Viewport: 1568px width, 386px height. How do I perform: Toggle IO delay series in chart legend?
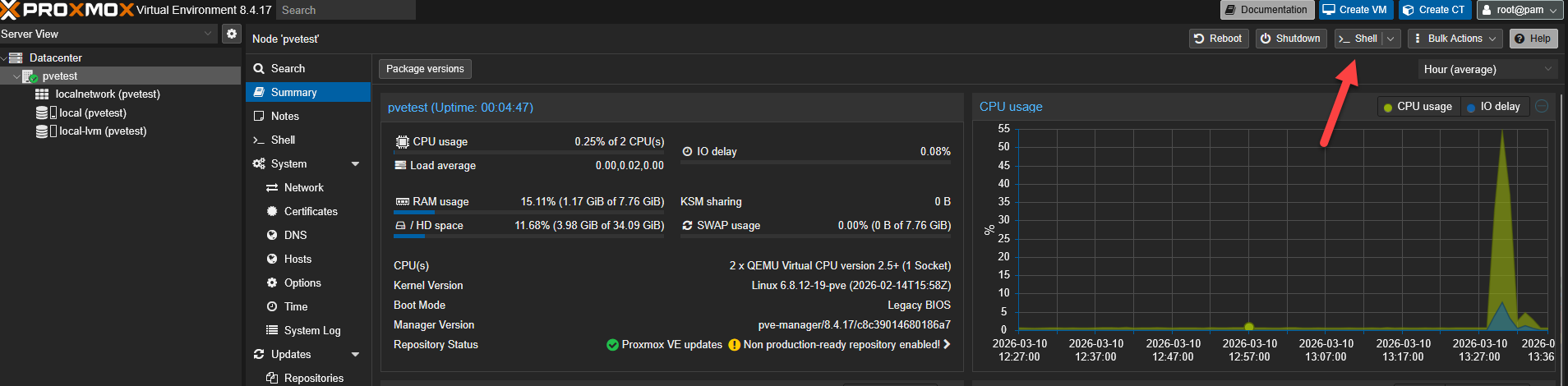(1493, 107)
